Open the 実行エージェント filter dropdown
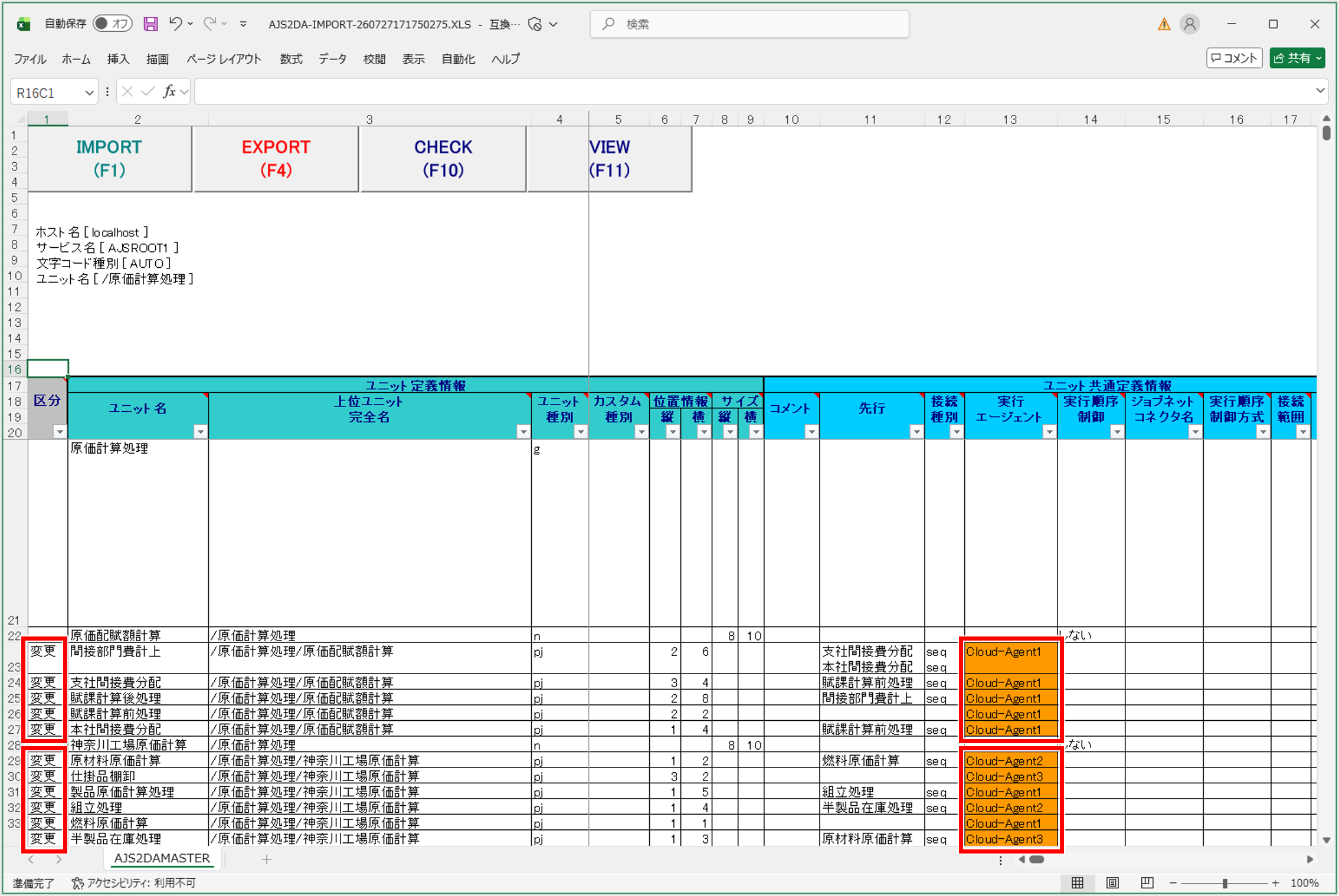This screenshot has width=1339, height=896. click(x=1049, y=432)
